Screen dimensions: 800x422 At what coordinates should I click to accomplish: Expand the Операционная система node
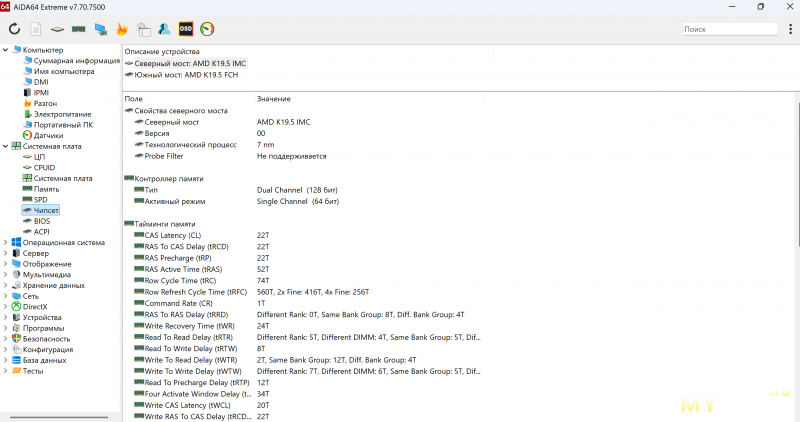[x=6, y=242]
